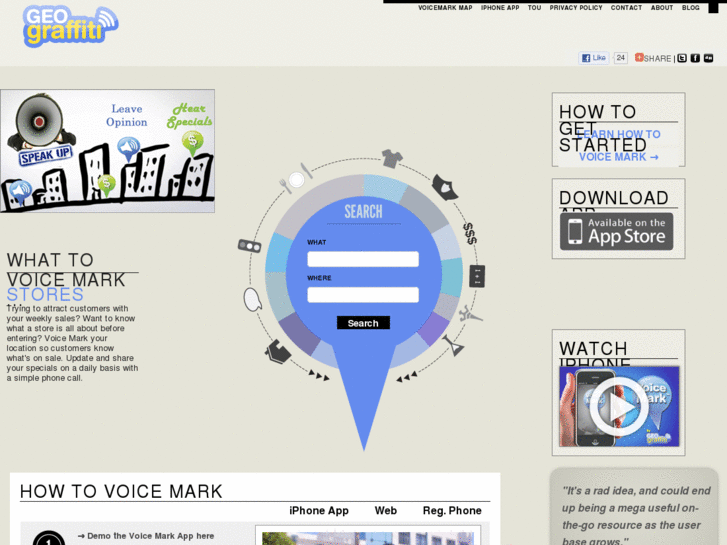Click the GEOgraffiti logo
The width and height of the screenshot is (727, 545).
point(70,26)
